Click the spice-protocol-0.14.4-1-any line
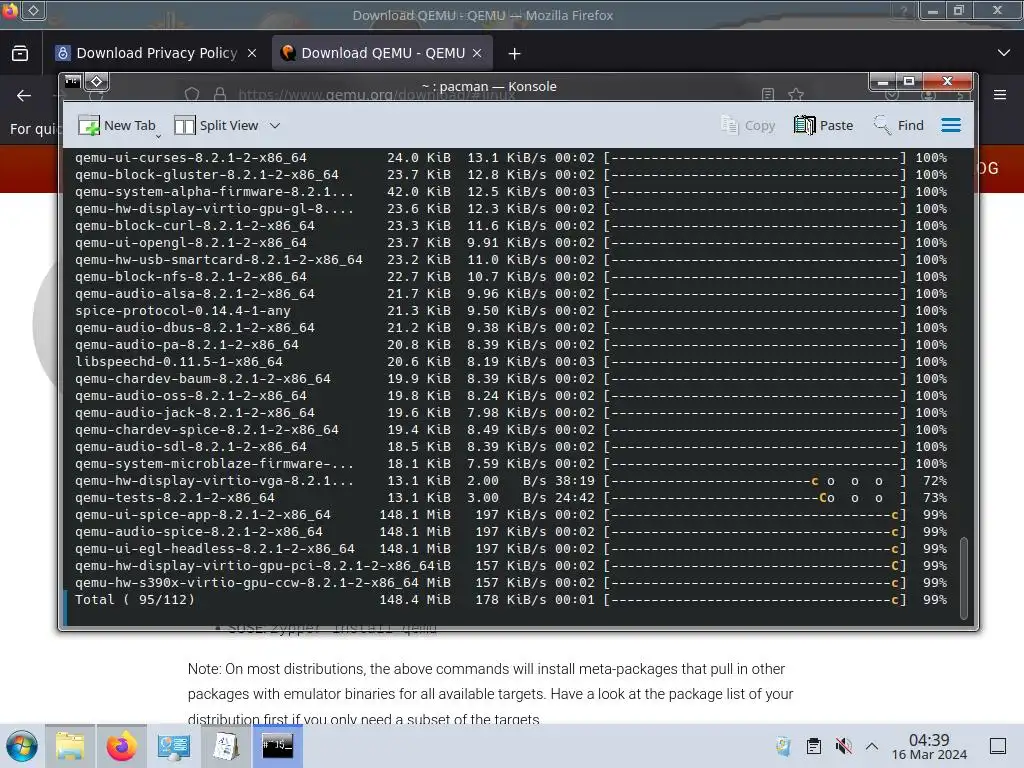 510,311
